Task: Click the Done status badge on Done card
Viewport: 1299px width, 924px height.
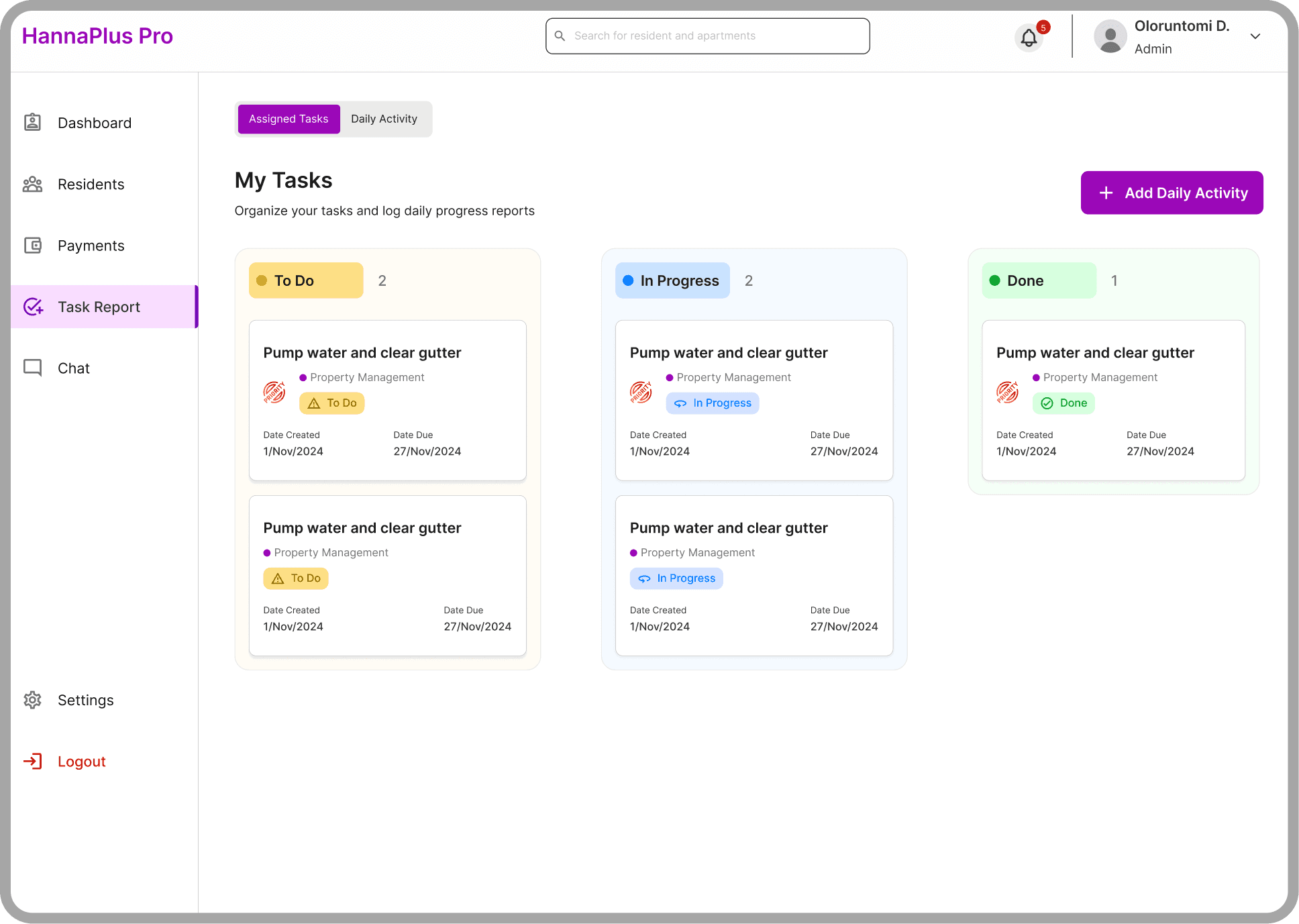Action: tap(1063, 403)
